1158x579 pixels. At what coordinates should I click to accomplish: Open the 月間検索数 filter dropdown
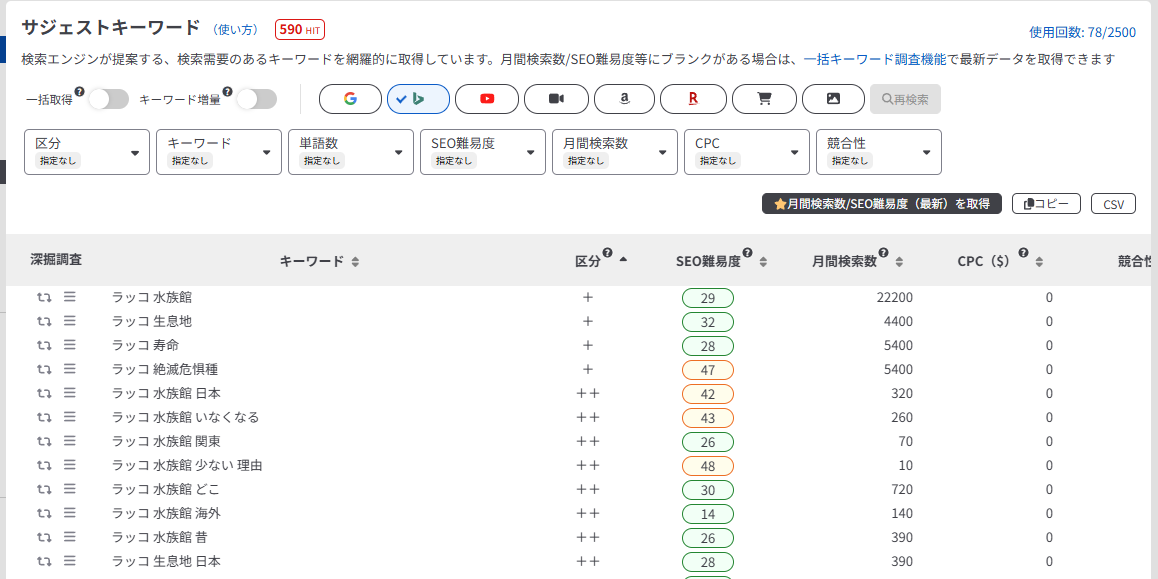click(615, 152)
